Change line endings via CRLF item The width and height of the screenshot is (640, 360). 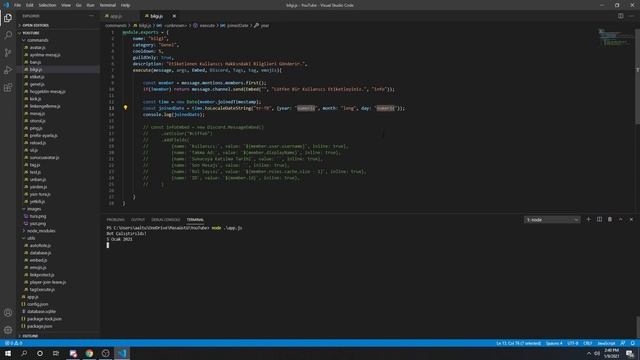[587, 343]
